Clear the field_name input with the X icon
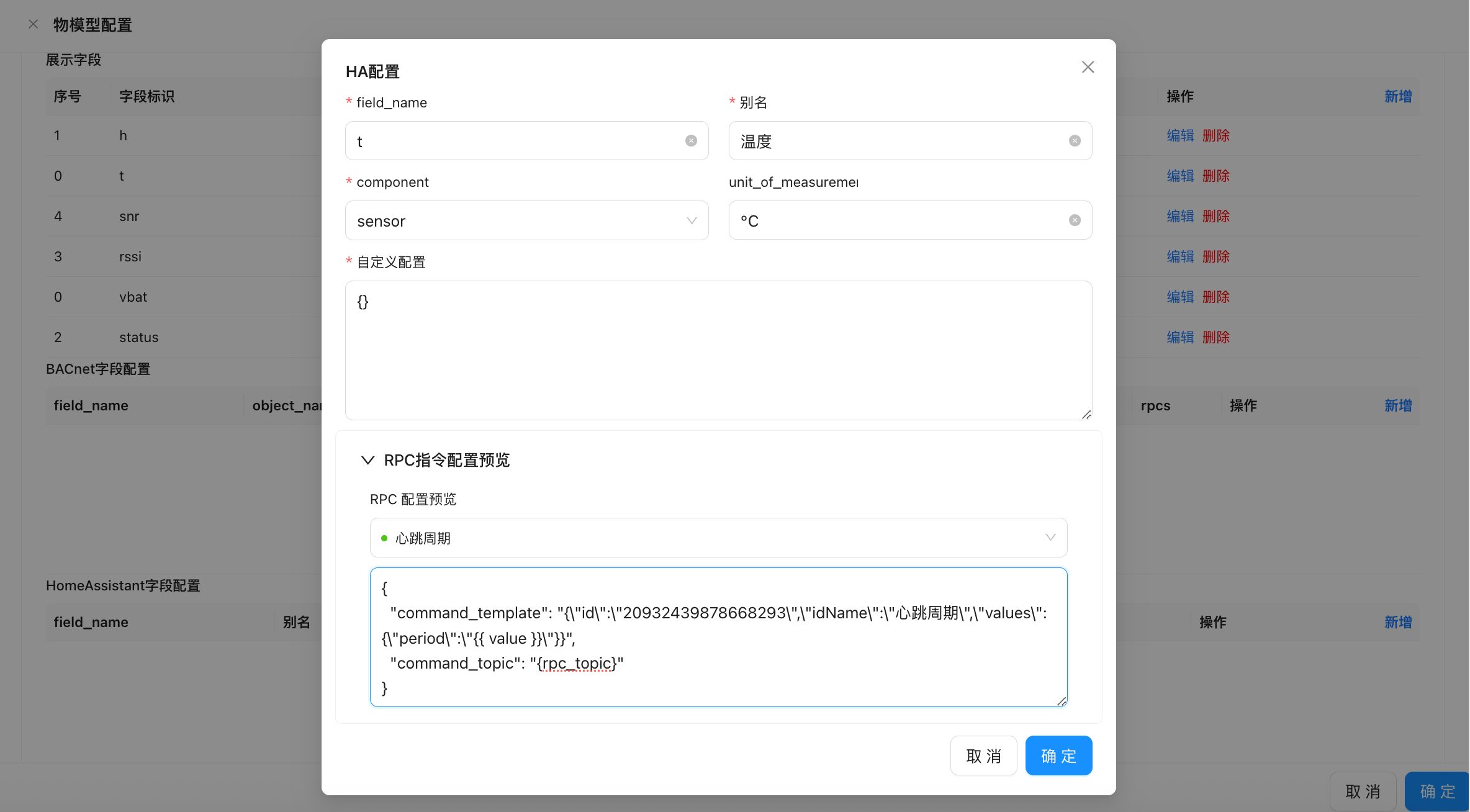1470x812 pixels. [x=691, y=141]
